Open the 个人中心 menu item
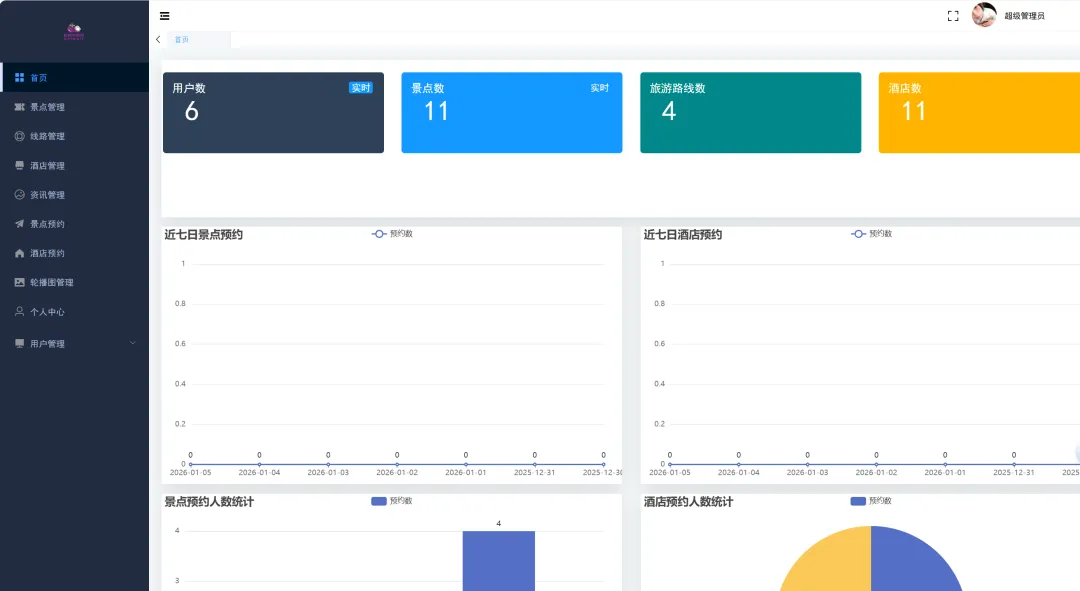This screenshot has height=591, width=1080. point(74,312)
